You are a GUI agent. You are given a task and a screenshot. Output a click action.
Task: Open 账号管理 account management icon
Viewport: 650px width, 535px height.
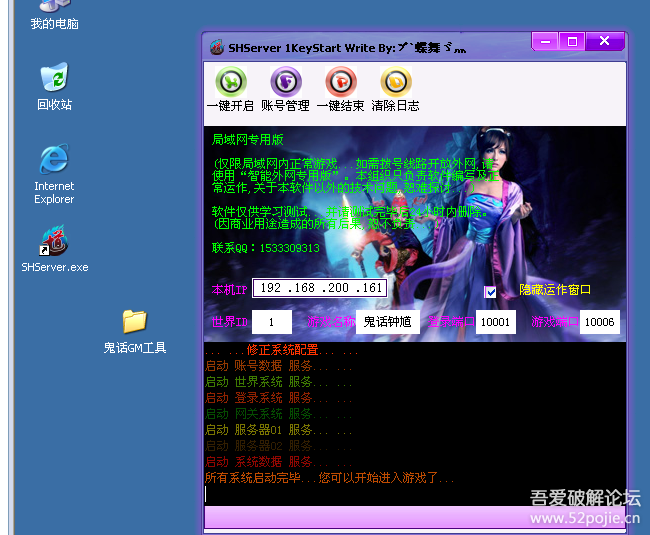286,82
